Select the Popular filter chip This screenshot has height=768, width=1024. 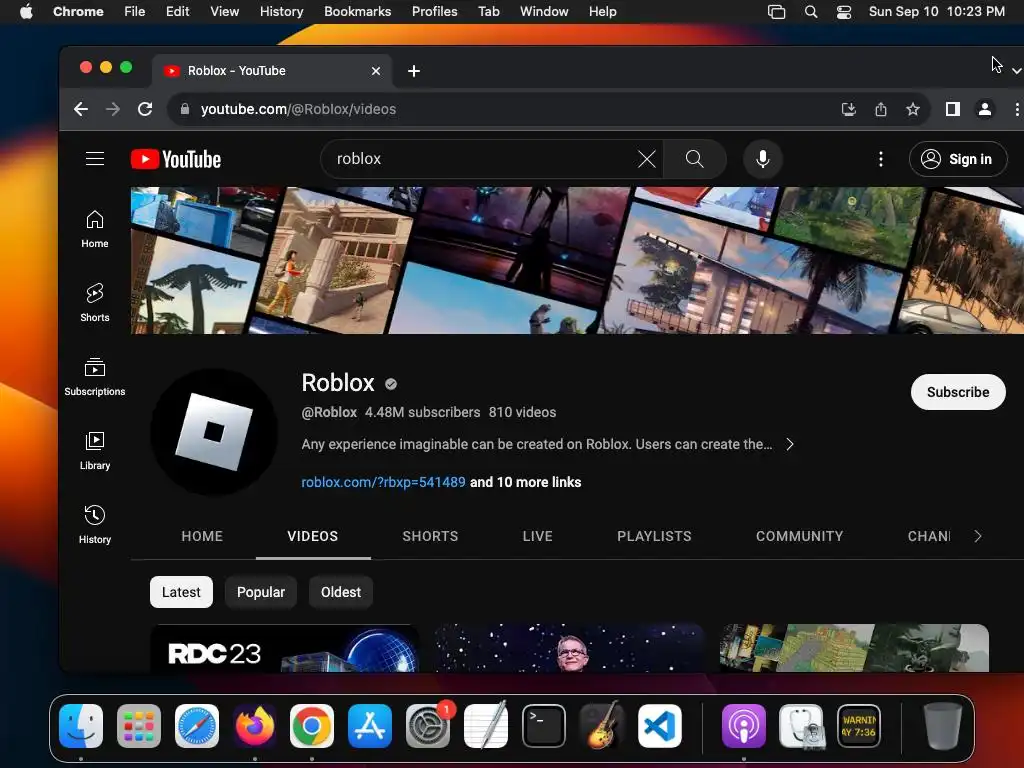261,592
